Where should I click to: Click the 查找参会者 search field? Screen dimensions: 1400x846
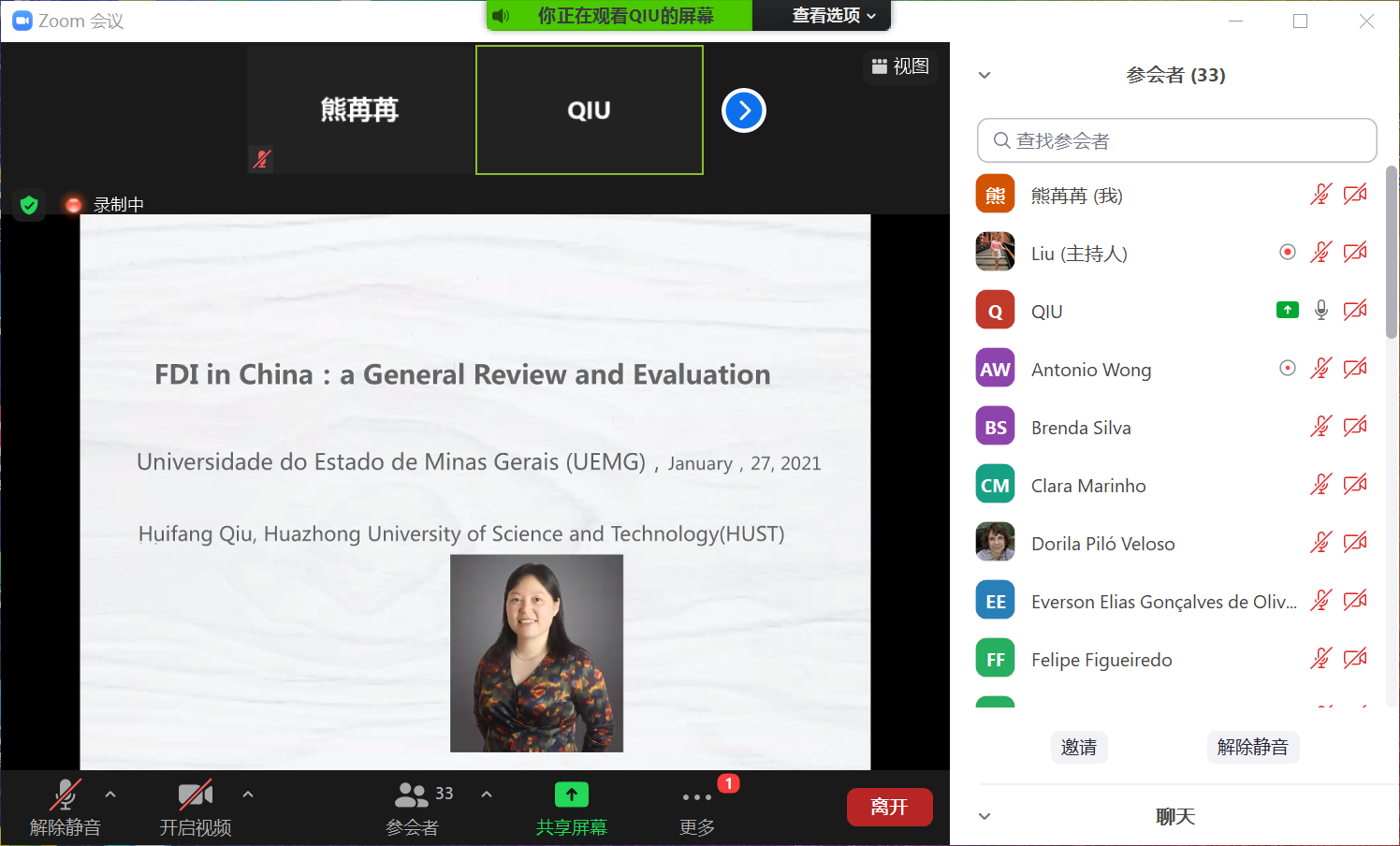pyautogui.click(x=1176, y=140)
